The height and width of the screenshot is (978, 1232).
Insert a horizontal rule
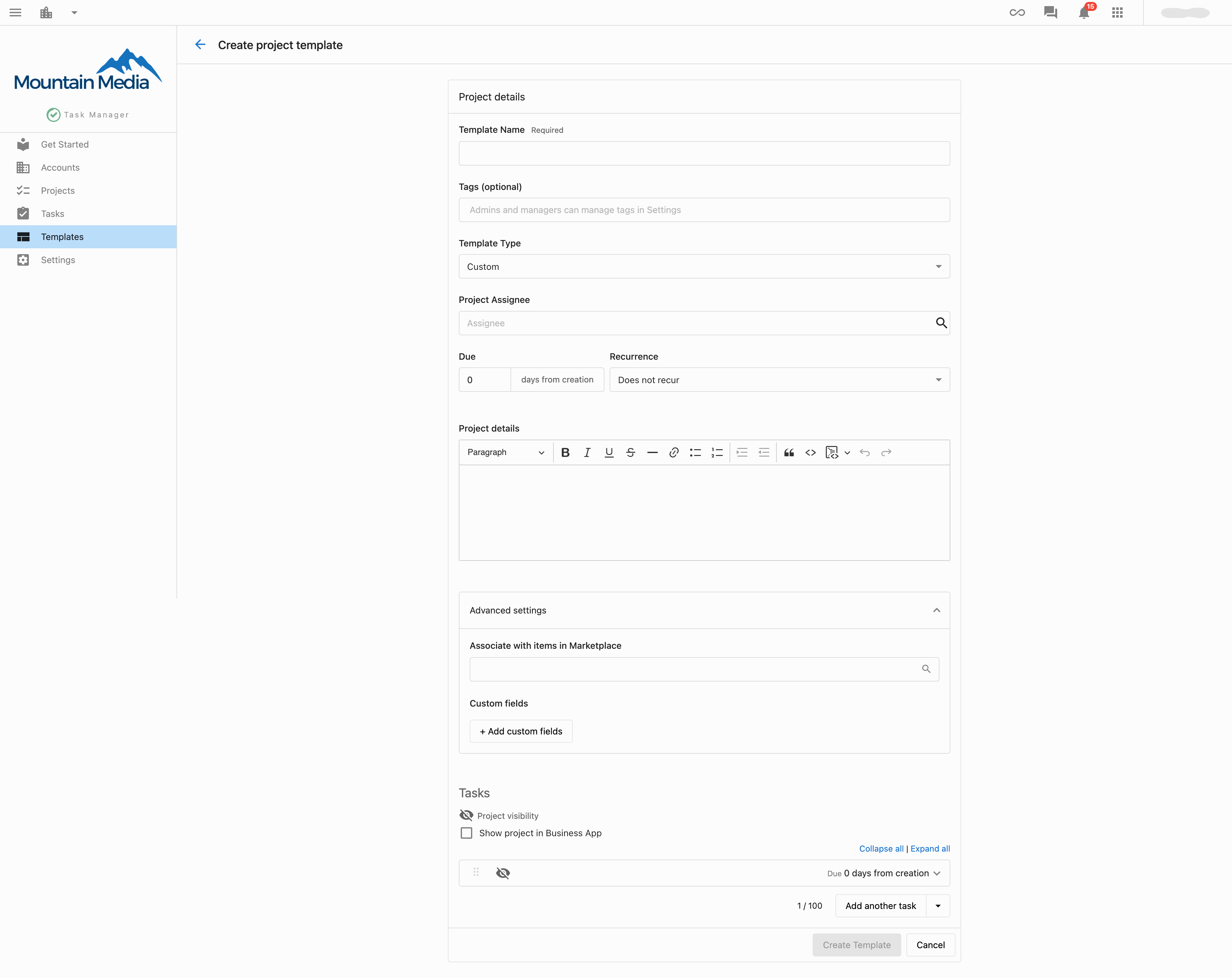[x=652, y=452]
